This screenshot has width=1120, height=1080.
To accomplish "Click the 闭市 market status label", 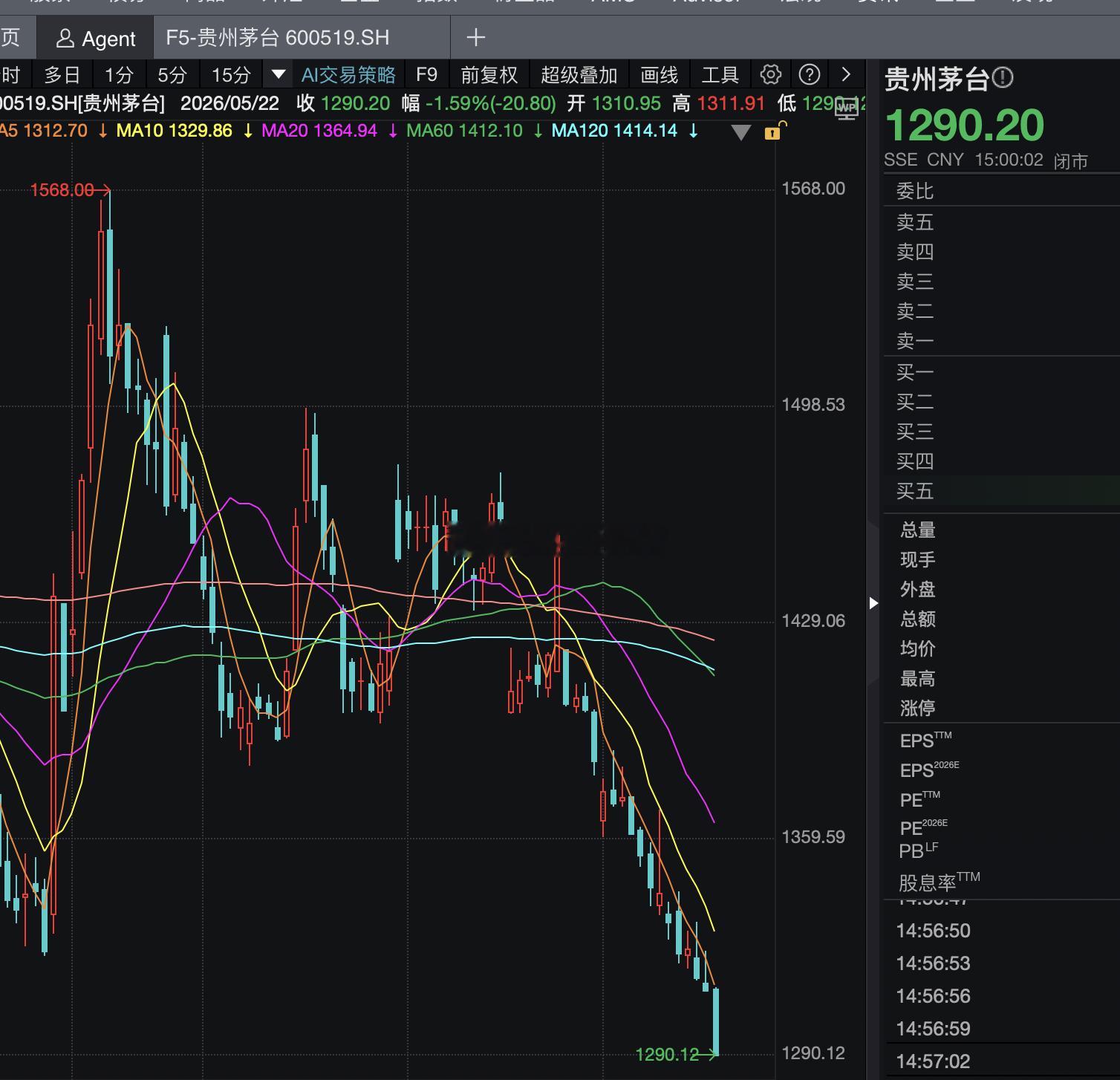I will pos(1071,161).
